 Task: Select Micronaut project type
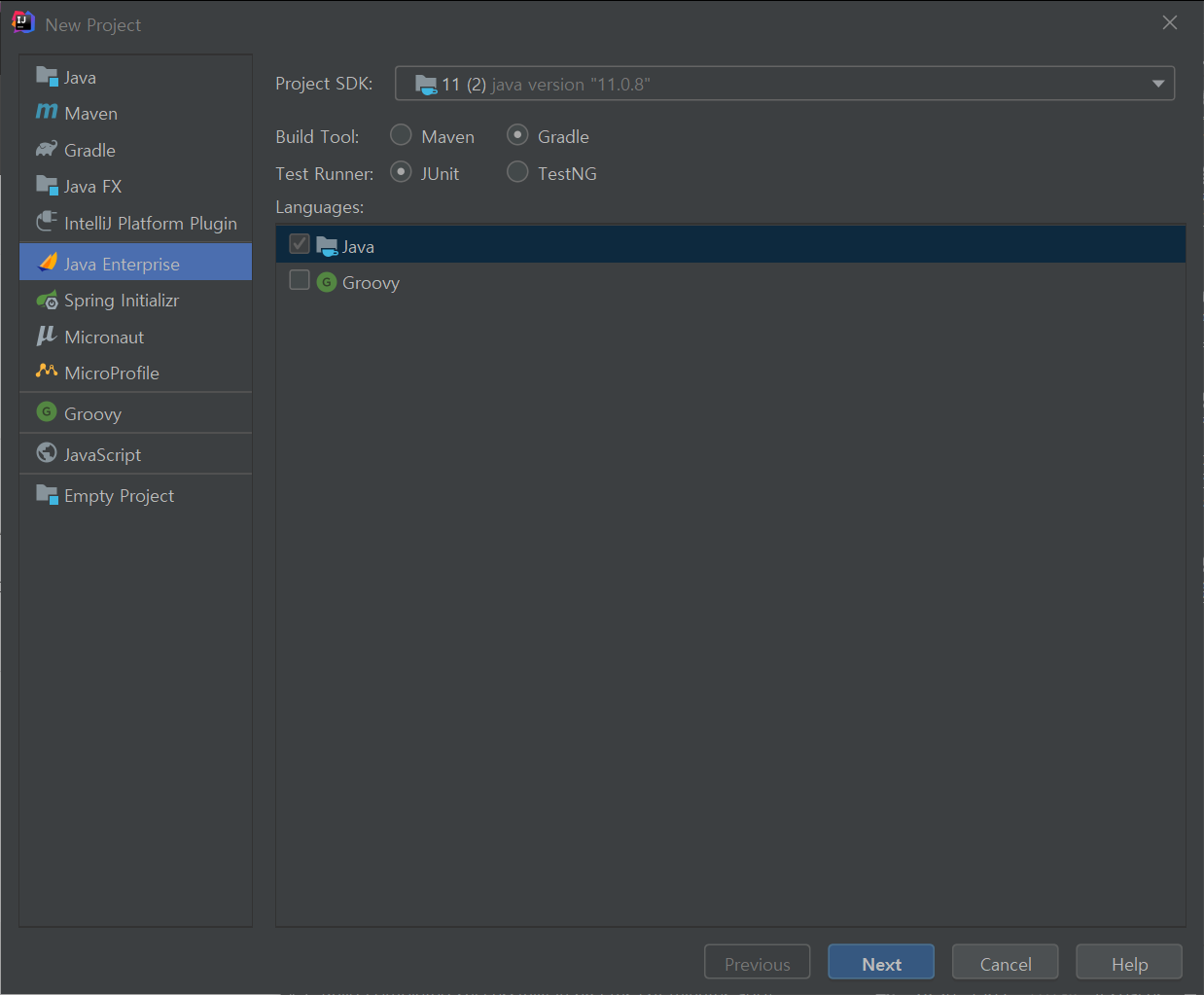tap(135, 337)
